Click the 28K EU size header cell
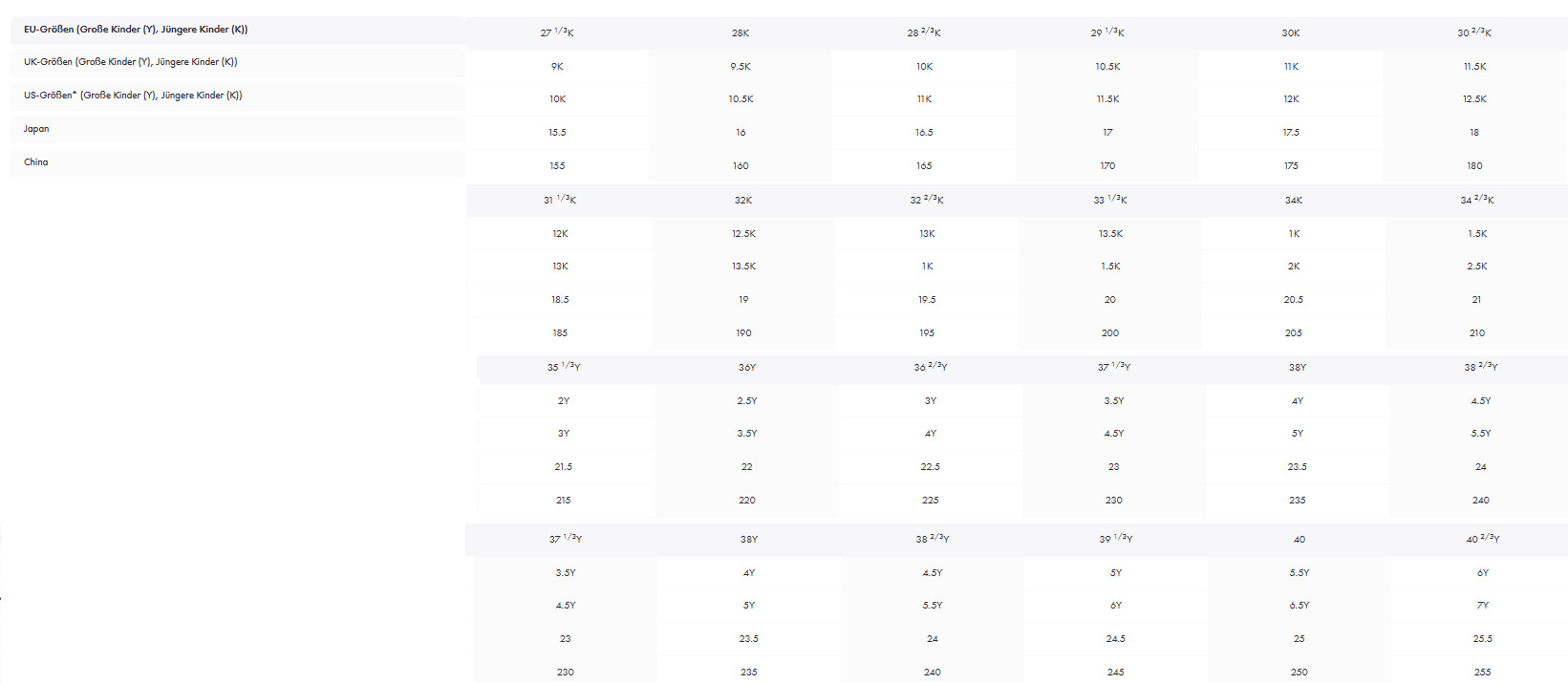The image size is (1568, 684). (741, 33)
